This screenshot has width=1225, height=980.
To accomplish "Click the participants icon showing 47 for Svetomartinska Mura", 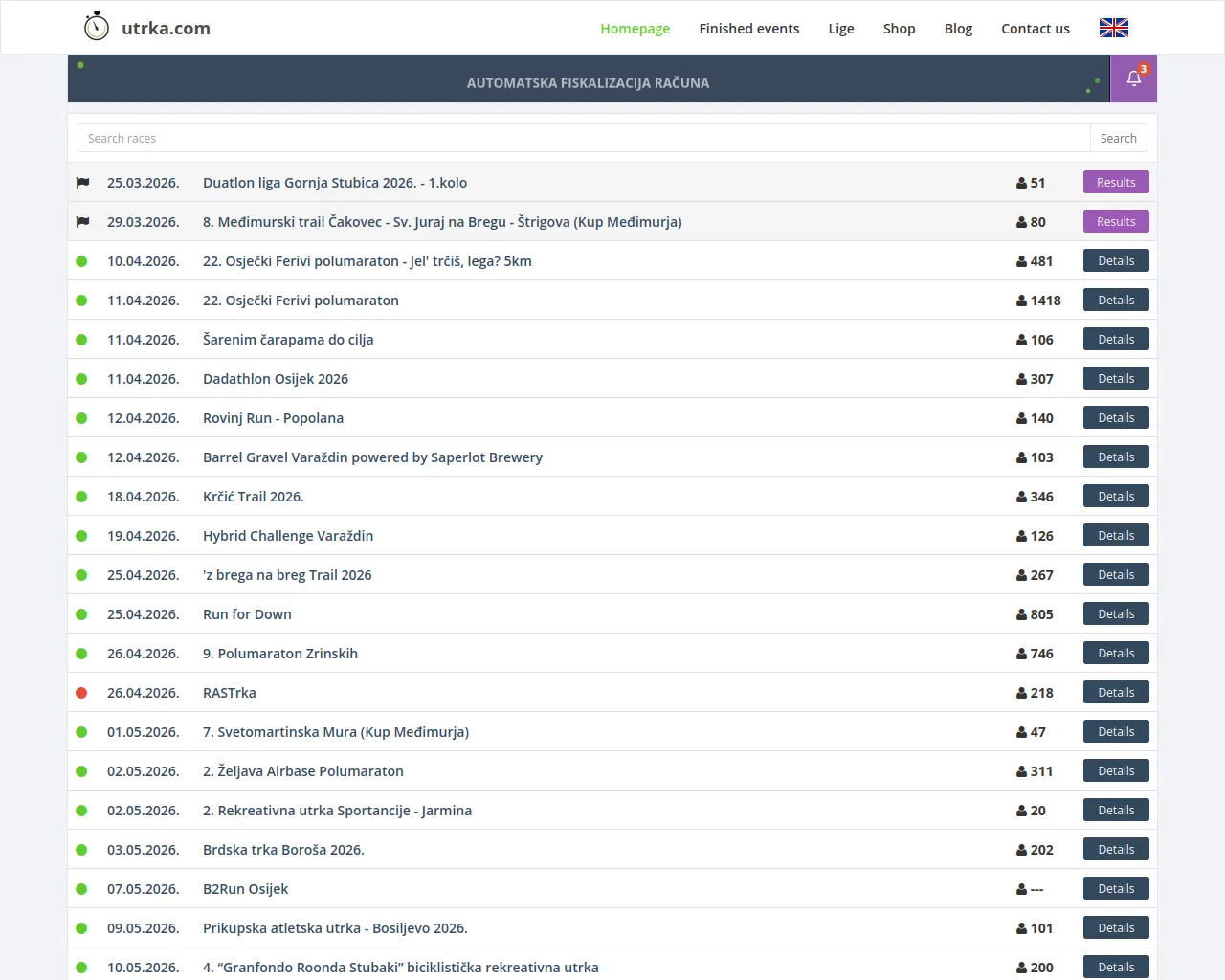I will (1023, 731).
